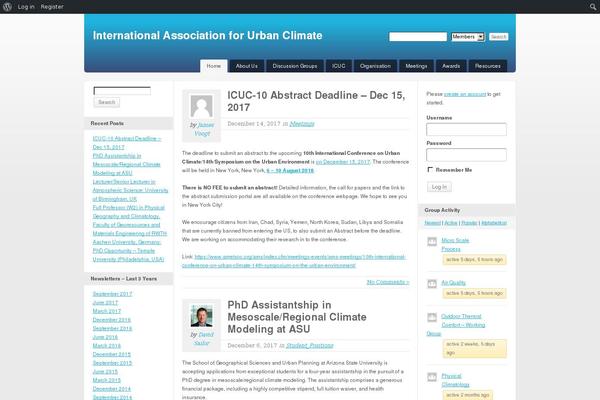Open the December 2016 newsletter
600x400 pixels.
[111, 320]
